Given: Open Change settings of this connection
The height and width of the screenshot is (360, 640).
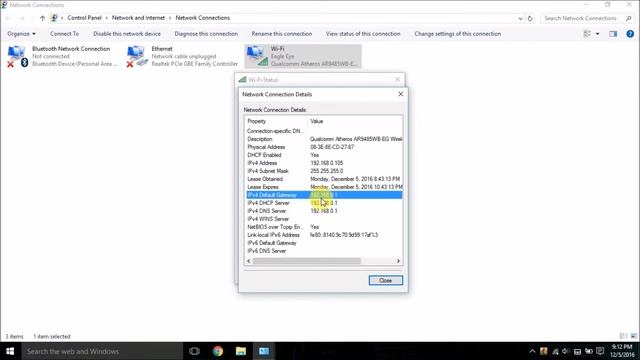Looking at the screenshot, I should pyautogui.click(x=458, y=34).
